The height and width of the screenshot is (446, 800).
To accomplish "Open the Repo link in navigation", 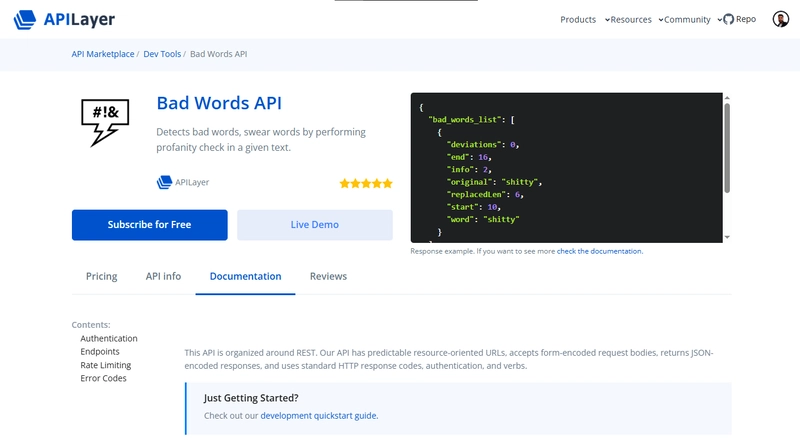I will tap(745, 19).
